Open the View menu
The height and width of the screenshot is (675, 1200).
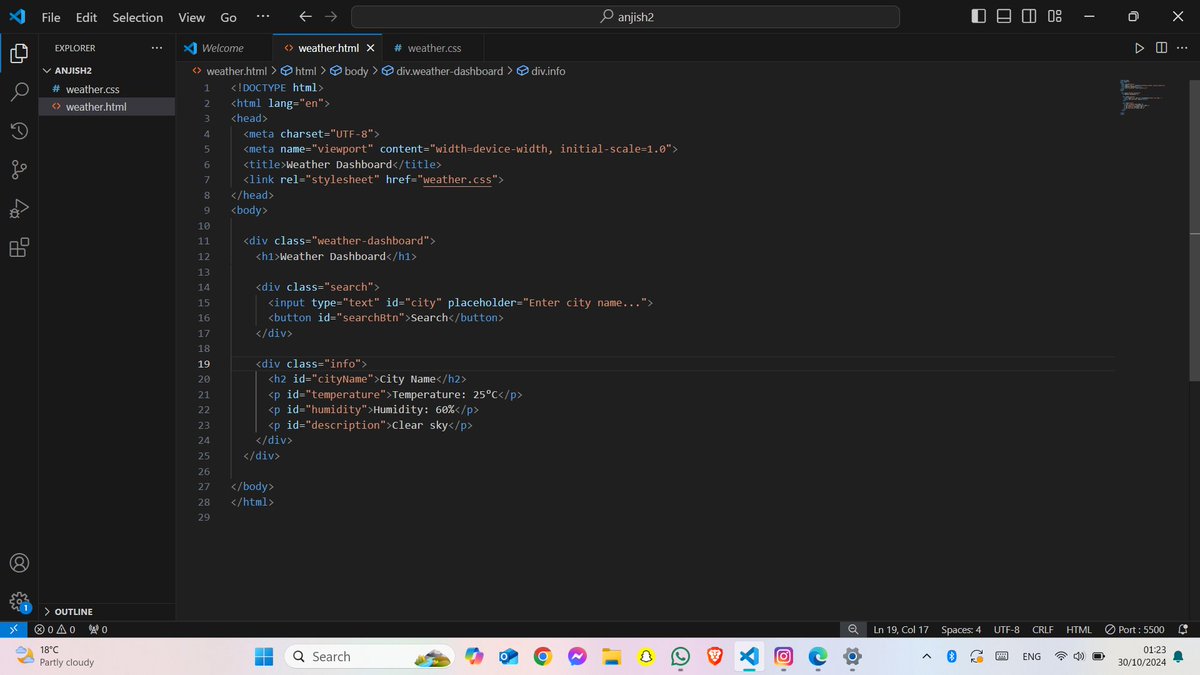pyautogui.click(x=191, y=17)
